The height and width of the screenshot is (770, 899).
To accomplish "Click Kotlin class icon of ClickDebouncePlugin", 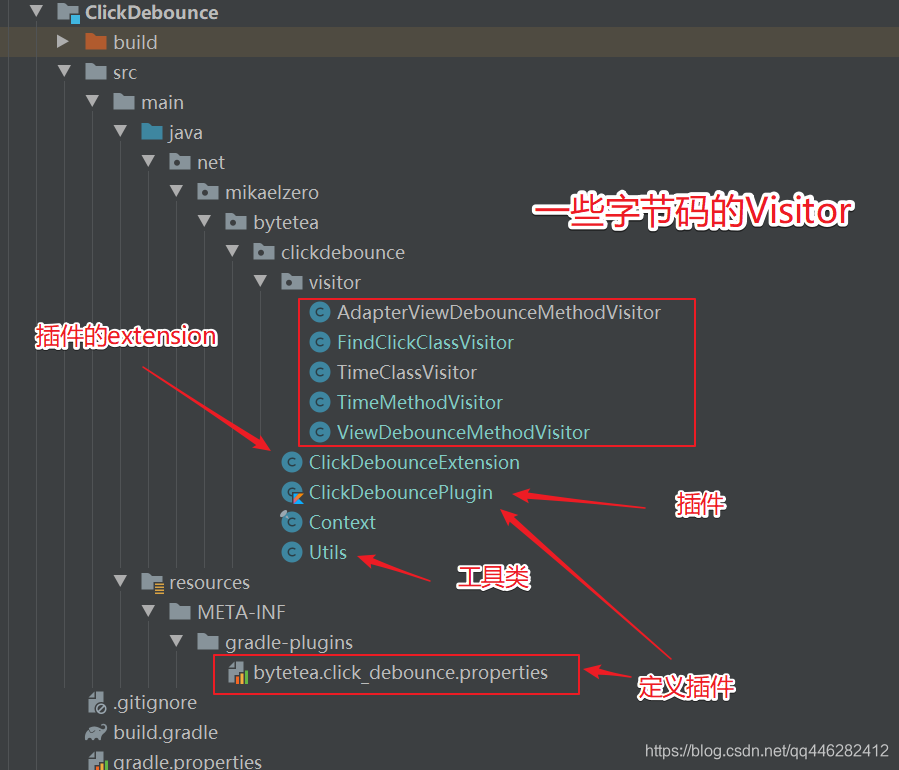I will coord(292,493).
